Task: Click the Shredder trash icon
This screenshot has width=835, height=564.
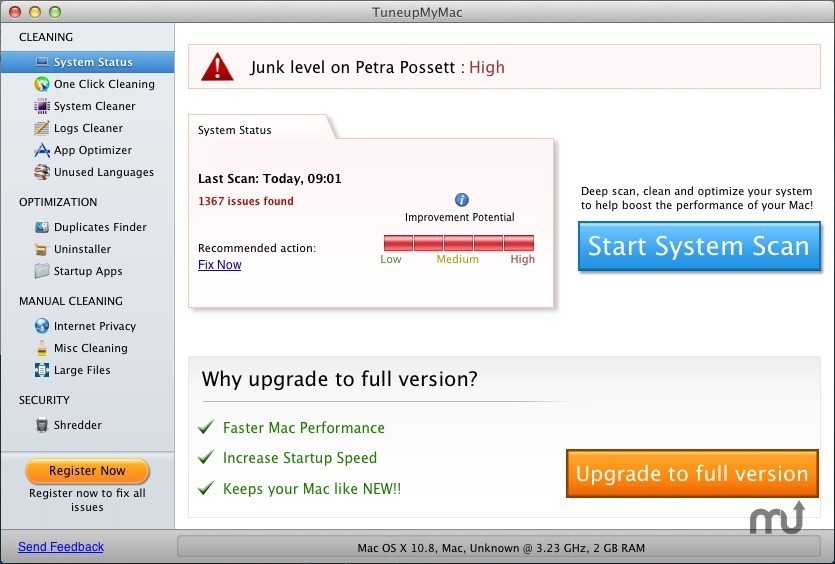Action: (x=42, y=425)
